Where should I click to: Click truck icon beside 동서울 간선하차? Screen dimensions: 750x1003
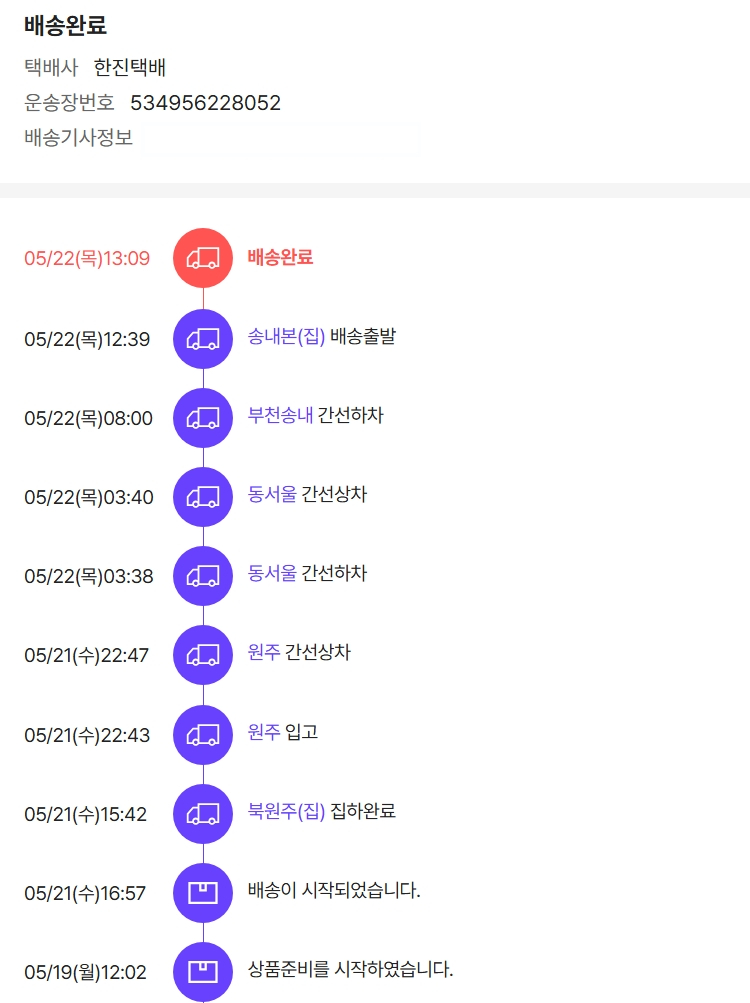203,575
